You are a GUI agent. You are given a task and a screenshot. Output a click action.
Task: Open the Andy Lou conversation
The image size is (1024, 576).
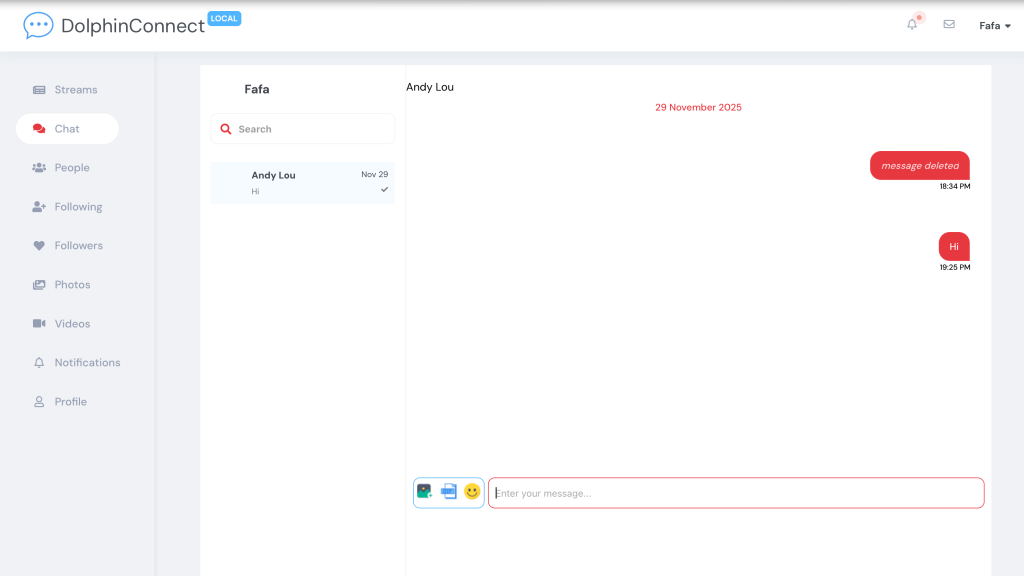(302, 183)
